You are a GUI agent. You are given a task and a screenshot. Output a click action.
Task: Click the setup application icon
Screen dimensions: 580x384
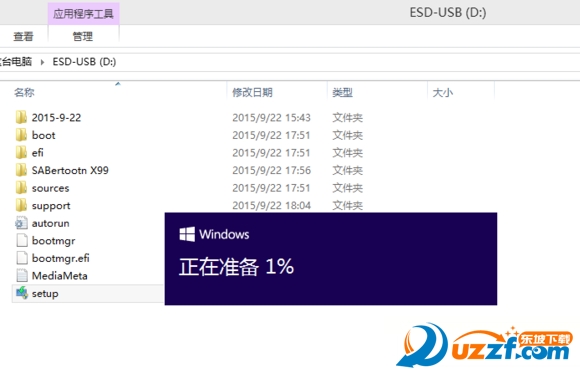[x=22, y=293]
